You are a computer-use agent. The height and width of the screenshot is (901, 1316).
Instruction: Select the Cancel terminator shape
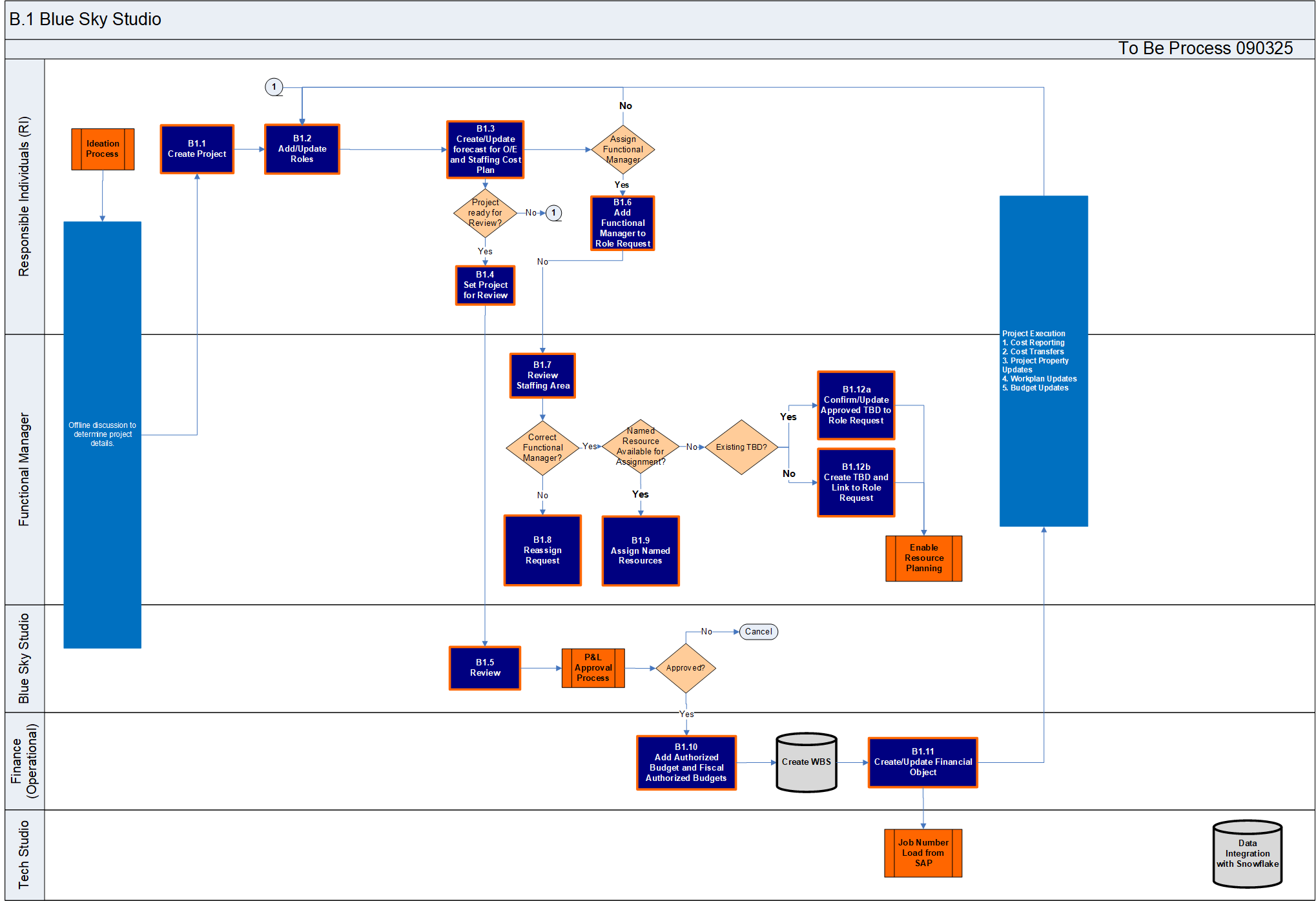[x=758, y=632]
